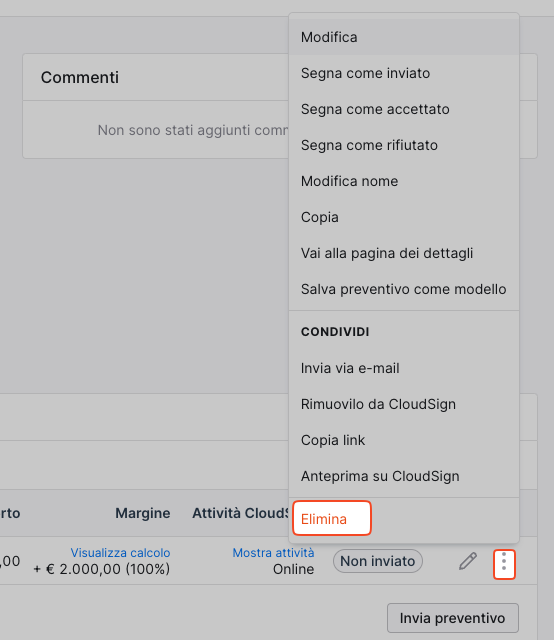Open Anteprima su CloudSign

click(x=404, y=476)
